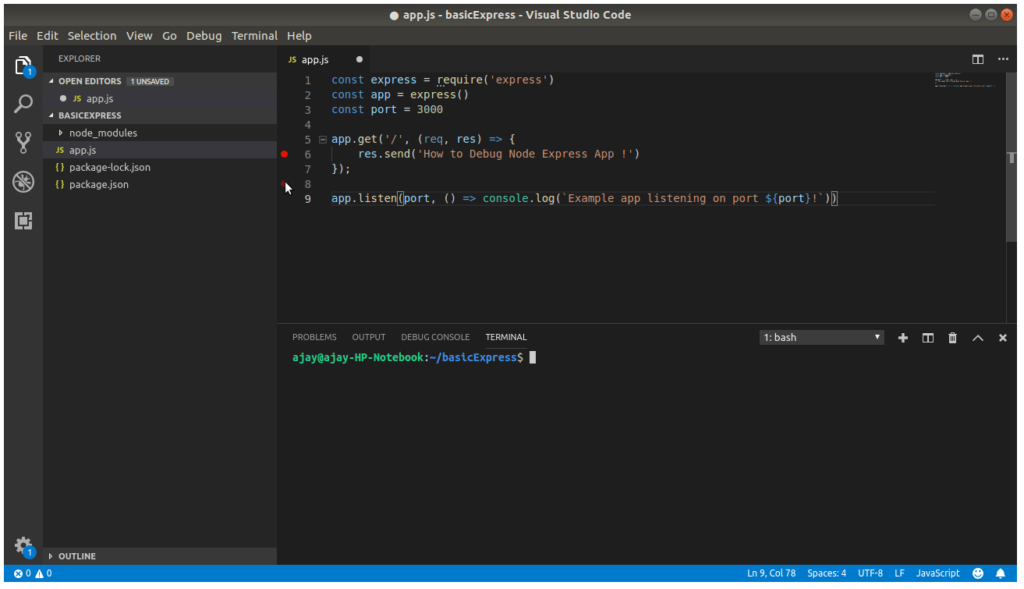Open the Search view in activity bar
This screenshot has height=589, width=1024.
coord(24,104)
